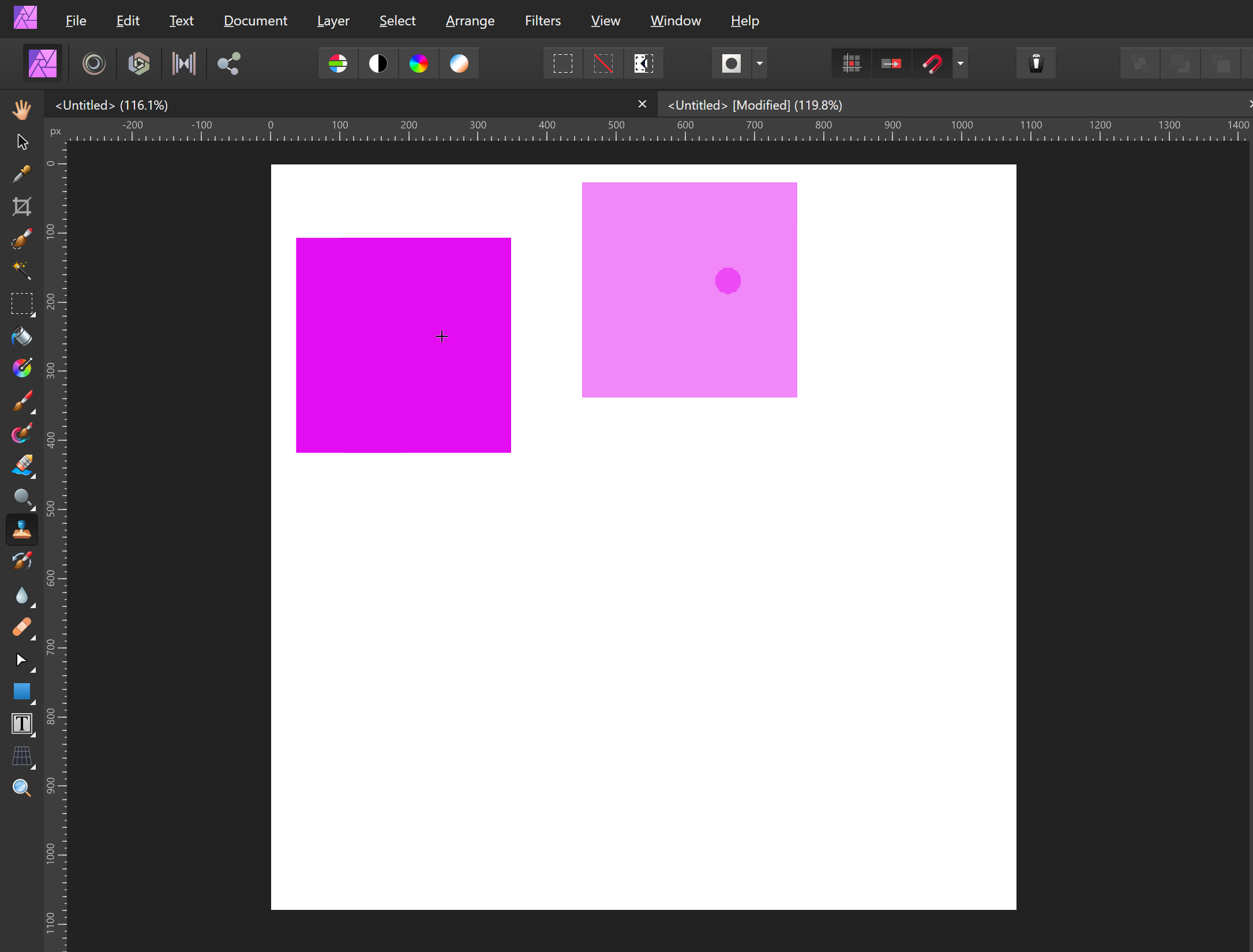Image resolution: width=1253 pixels, height=952 pixels.
Task: Switch to the modified Untitled document tab
Action: coord(756,104)
